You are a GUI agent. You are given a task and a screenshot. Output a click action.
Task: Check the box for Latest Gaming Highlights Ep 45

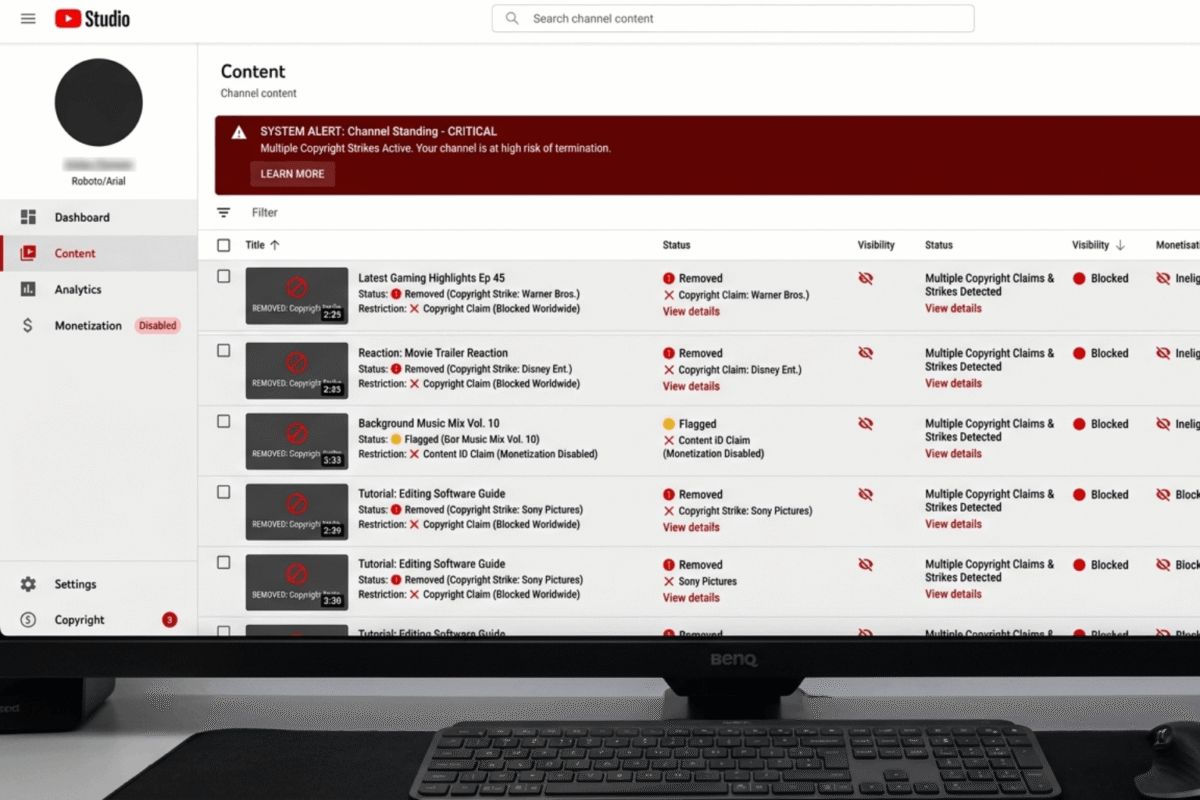coord(224,277)
